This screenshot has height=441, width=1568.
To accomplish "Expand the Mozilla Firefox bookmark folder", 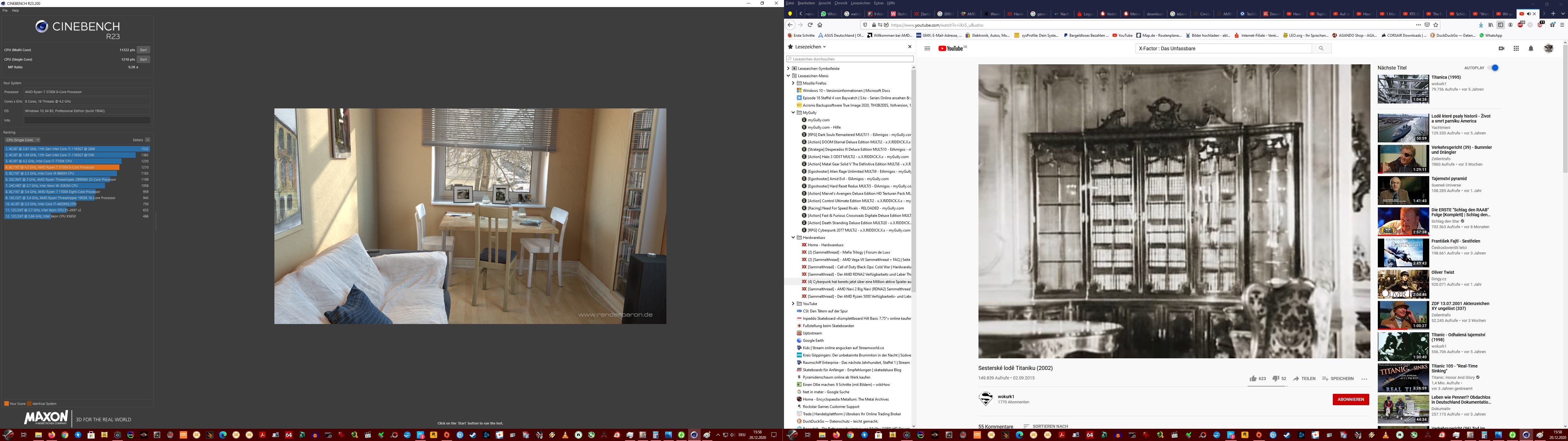I will pyautogui.click(x=793, y=83).
